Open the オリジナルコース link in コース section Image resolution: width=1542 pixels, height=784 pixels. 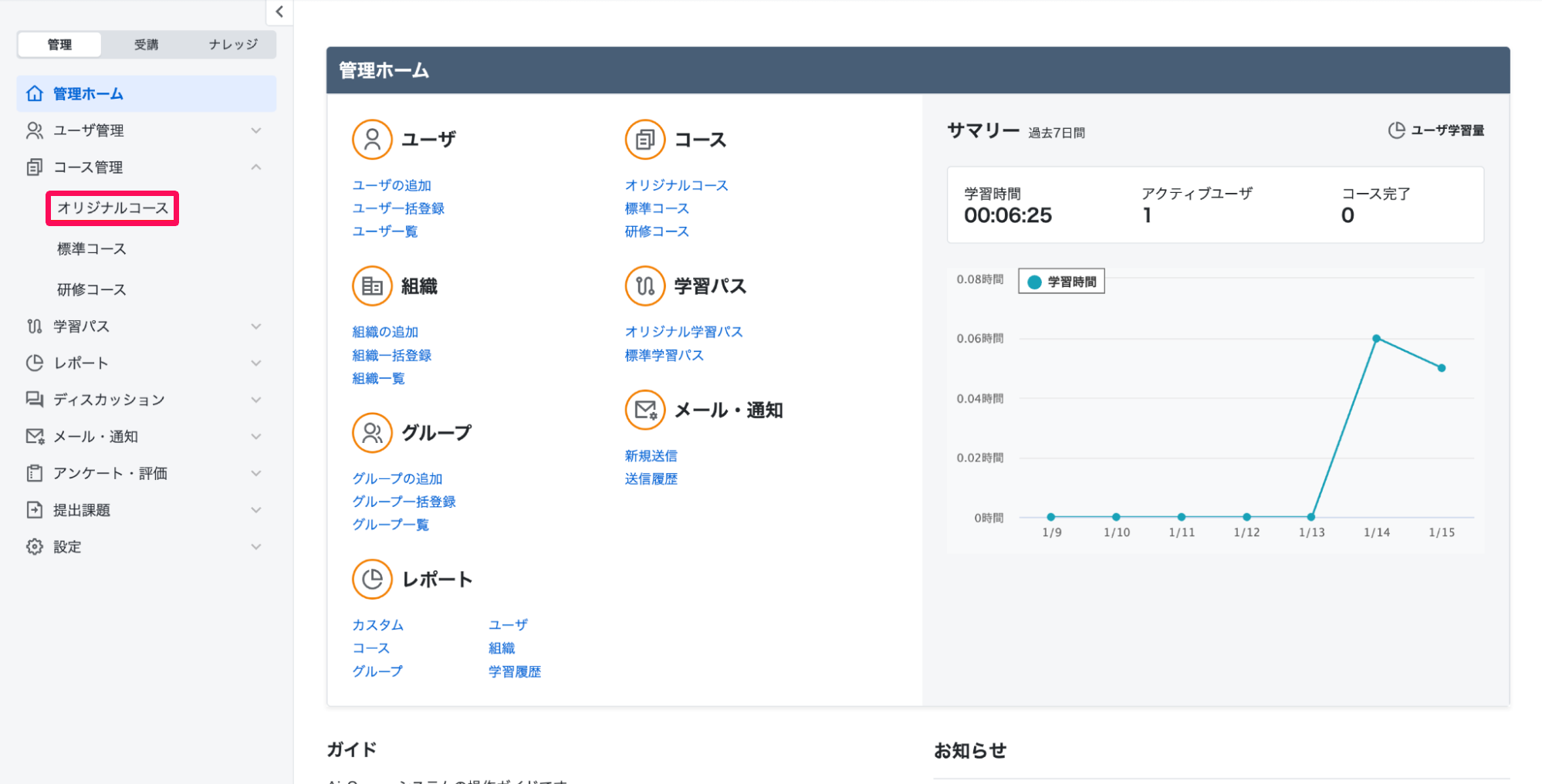(x=677, y=185)
